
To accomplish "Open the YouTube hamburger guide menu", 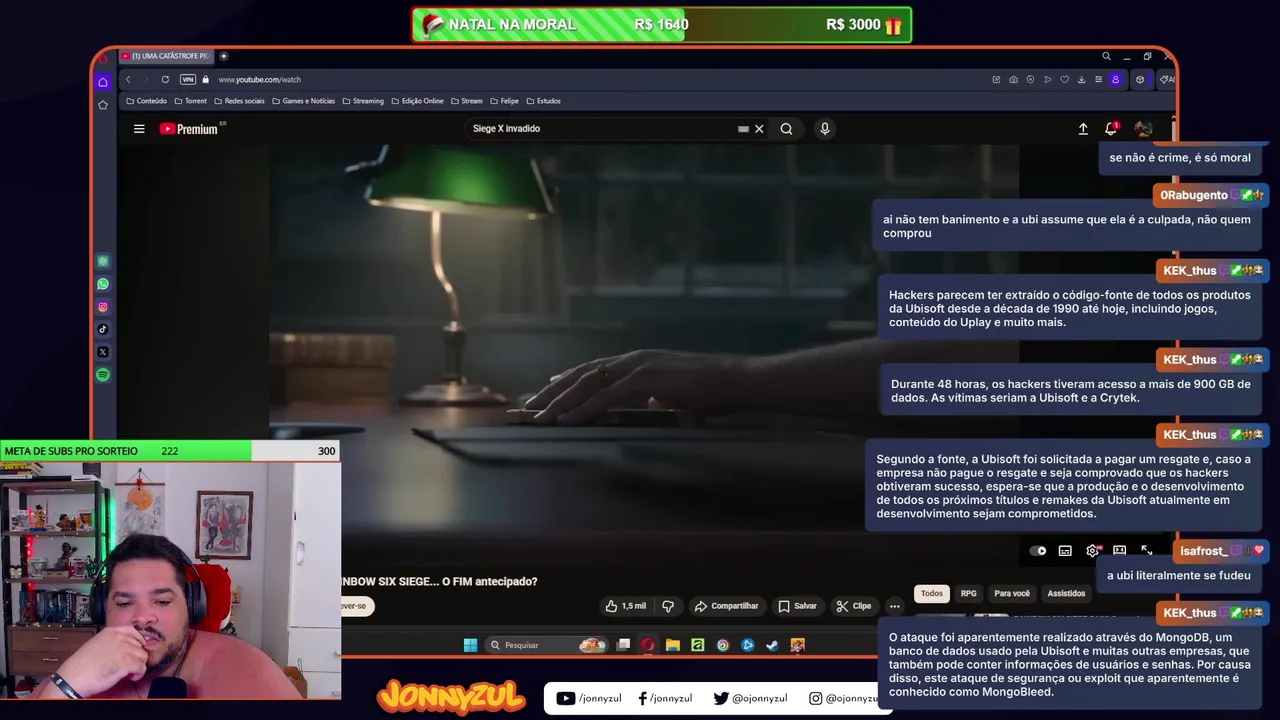I will [139, 129].
